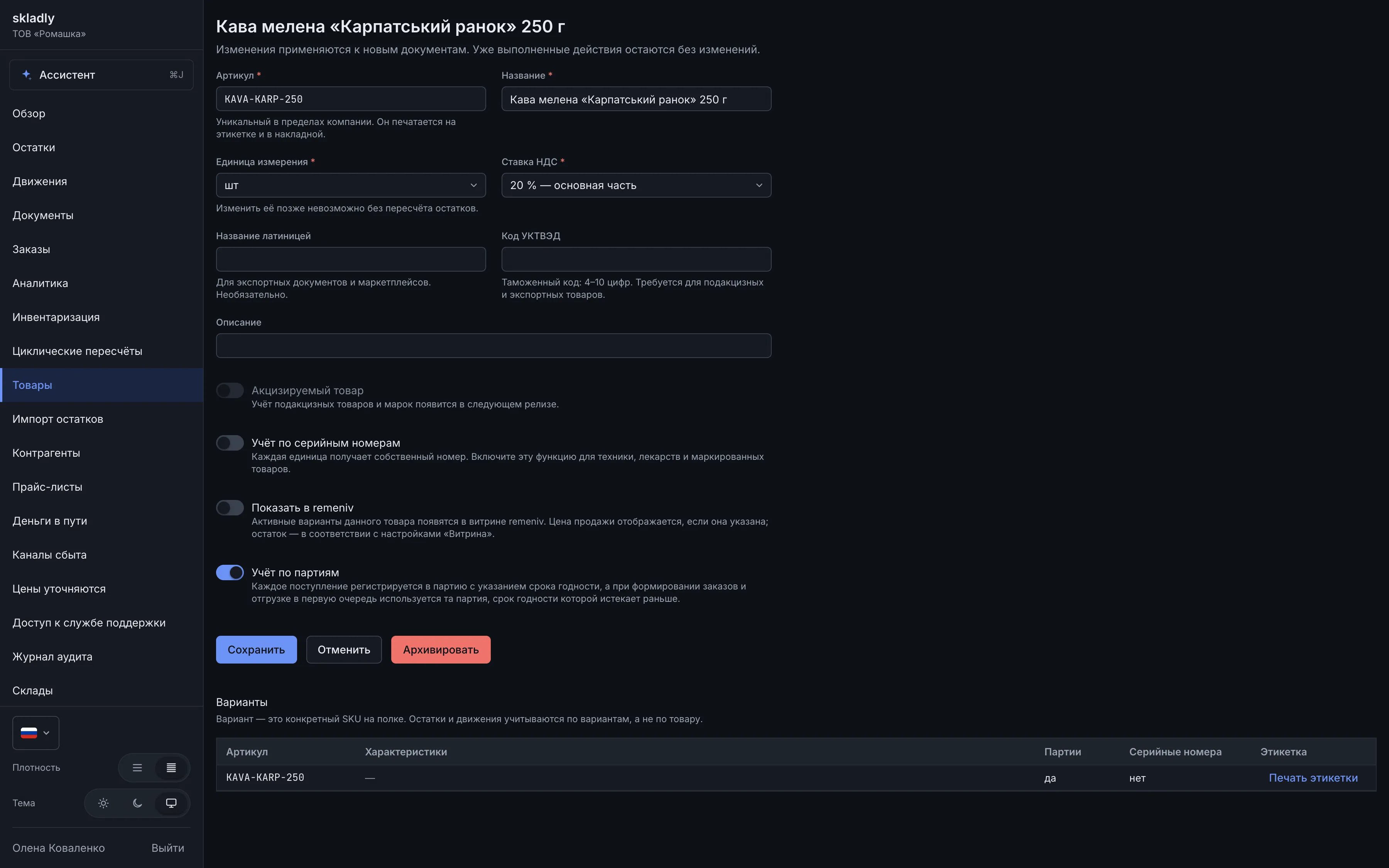Screen dimensions: 1389x868
Task: Select system theme monitor icon
Action: (171, 803)
